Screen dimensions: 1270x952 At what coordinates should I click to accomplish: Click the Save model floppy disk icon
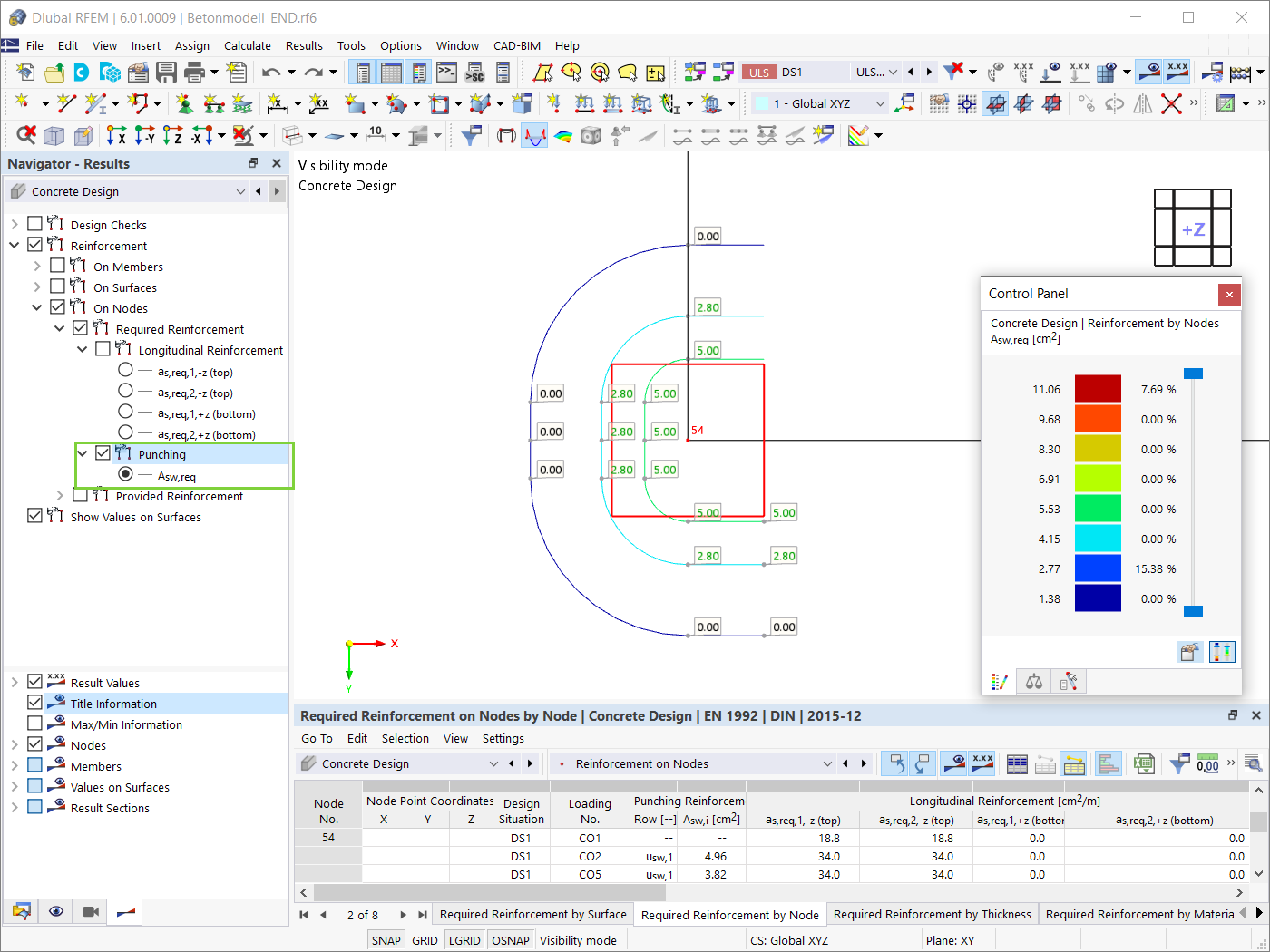coord(166,72)
